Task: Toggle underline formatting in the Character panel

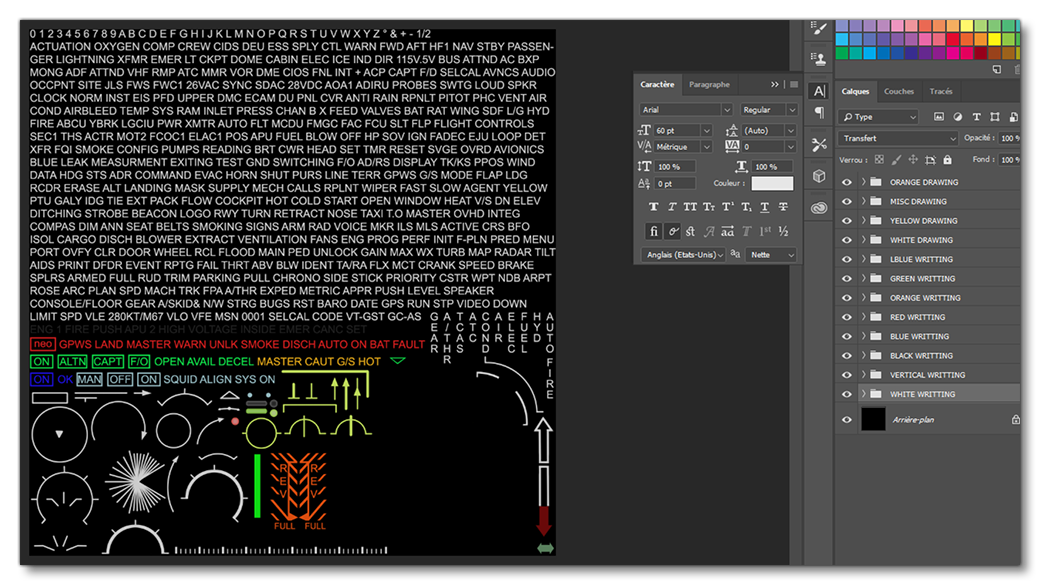Action: pos(764,206)
